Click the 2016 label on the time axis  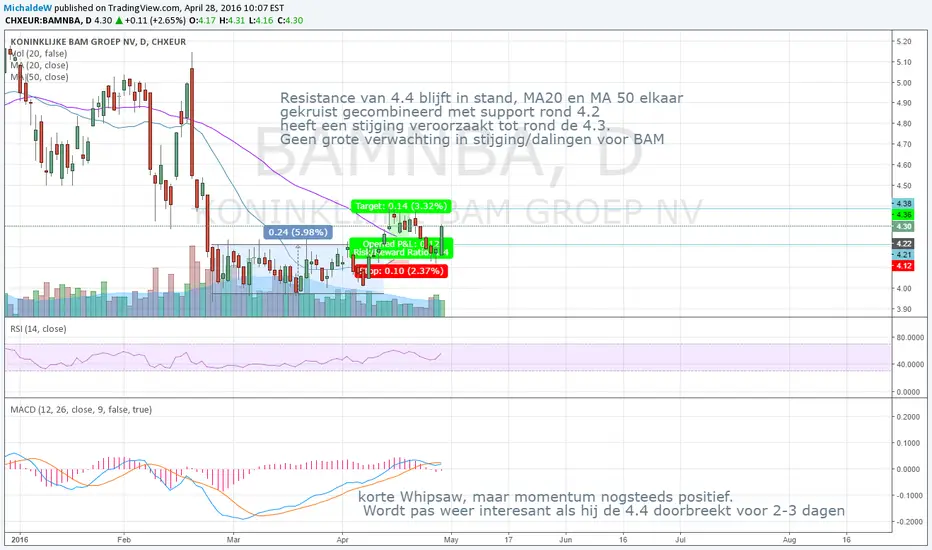click(20, 540)
